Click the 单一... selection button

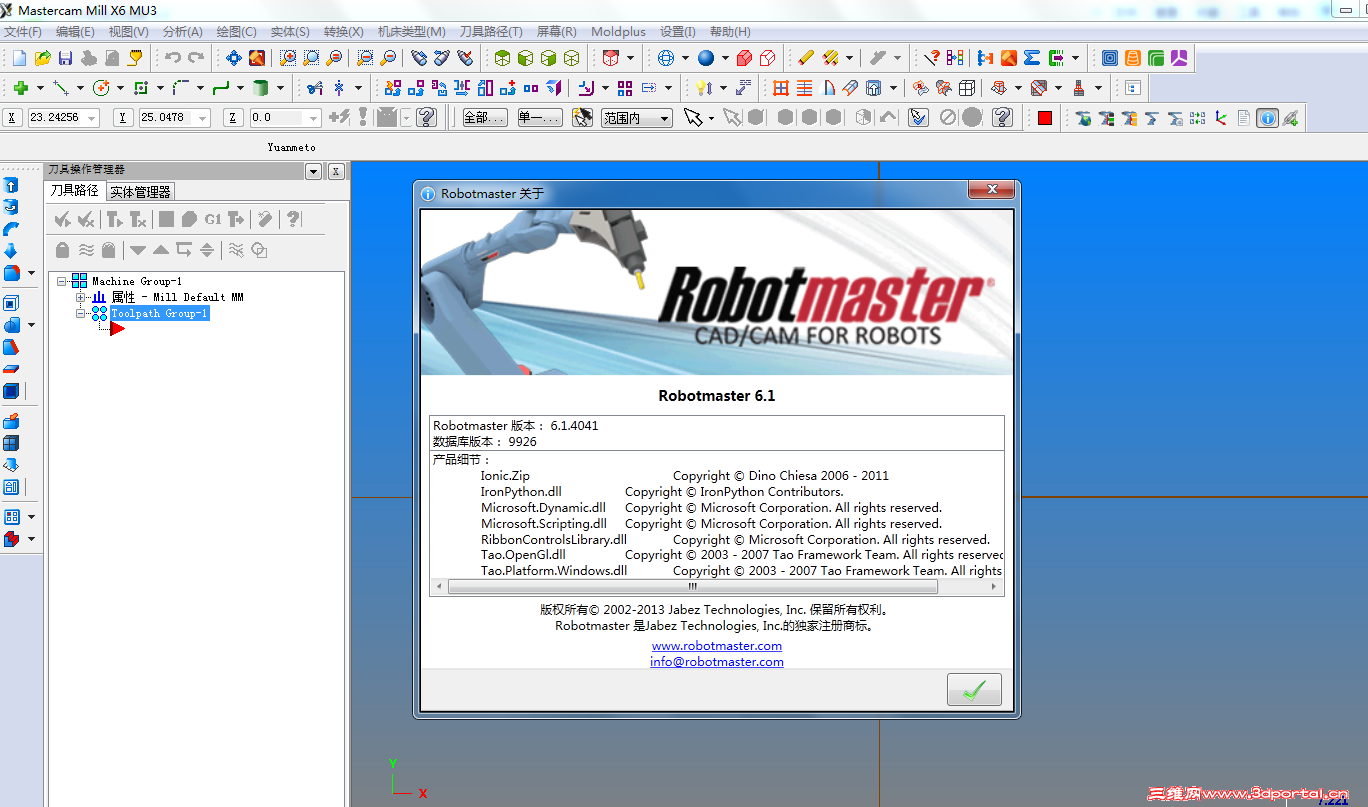(x=539, y=118)
